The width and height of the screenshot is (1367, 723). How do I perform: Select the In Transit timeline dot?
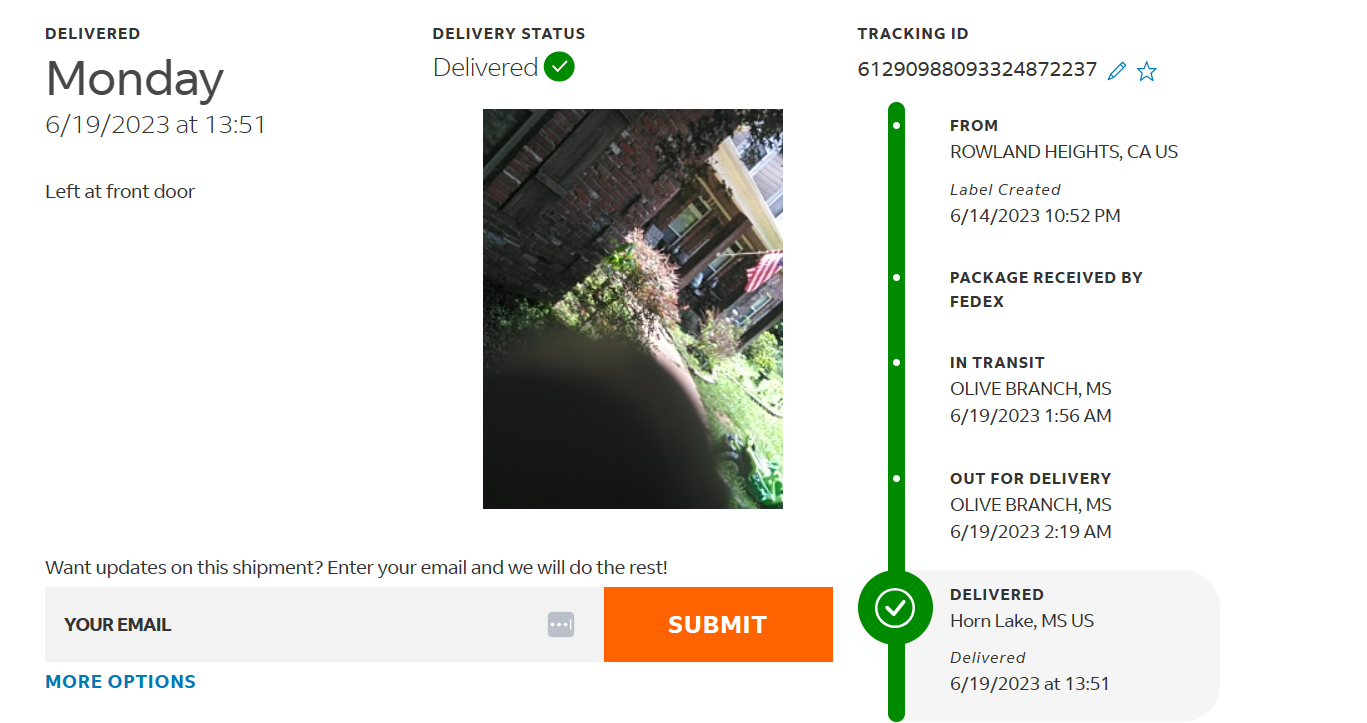(x=896, y=362)
